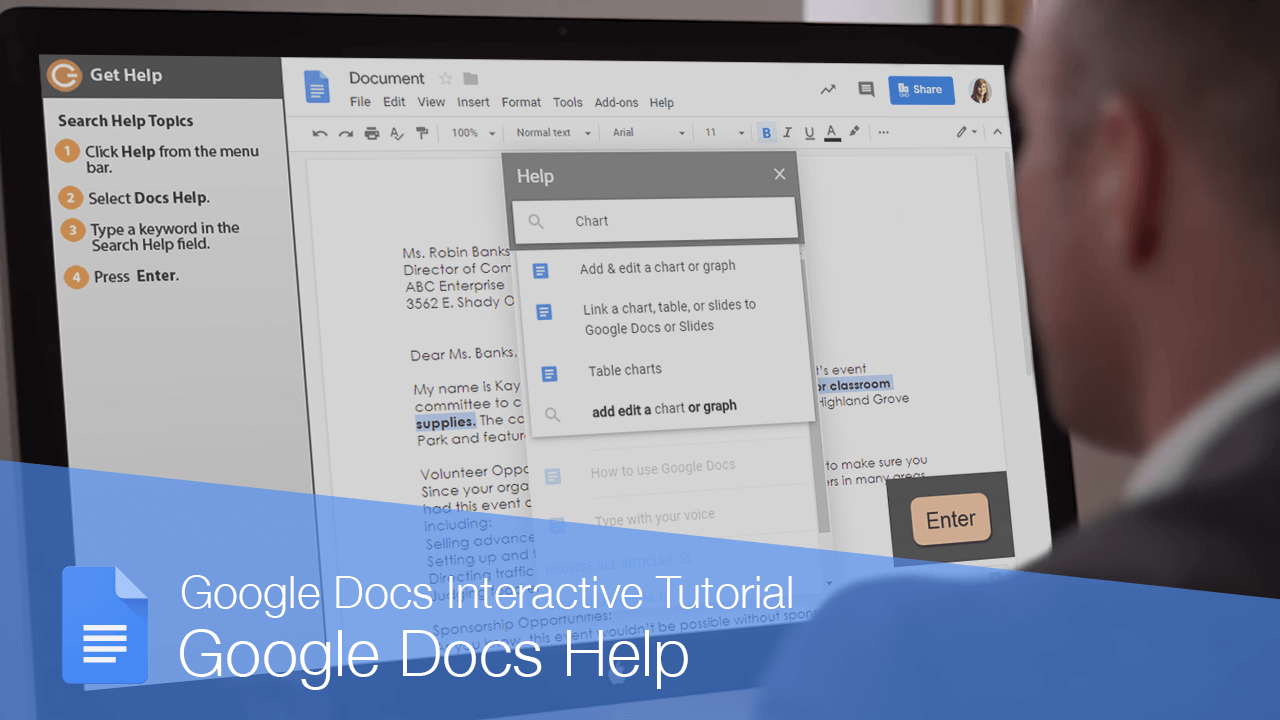This screenshot has width=1280, height=720.
Task: Open the Normal text styles dropdown
Action: (x=552, y=132)
